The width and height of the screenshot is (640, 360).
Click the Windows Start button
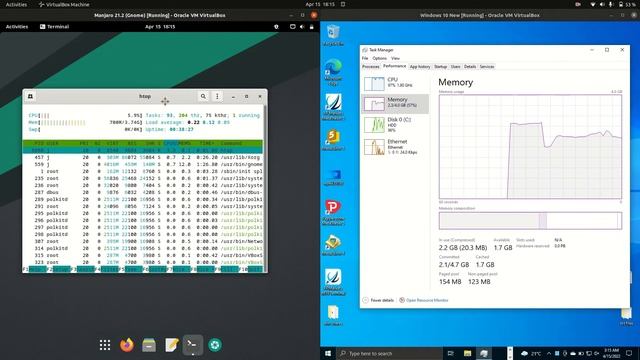(328, 353)
